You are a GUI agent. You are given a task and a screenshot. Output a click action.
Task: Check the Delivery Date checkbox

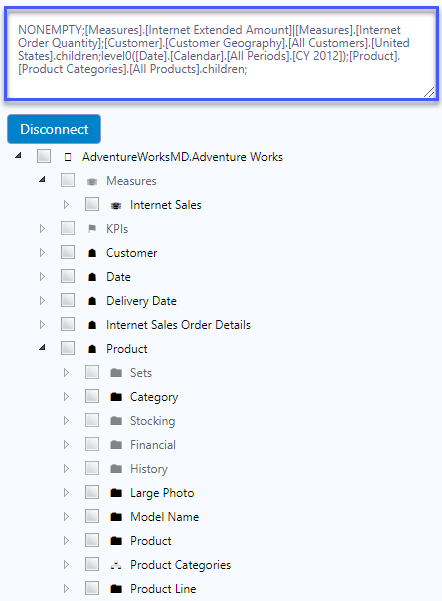(x=68, y=300)
